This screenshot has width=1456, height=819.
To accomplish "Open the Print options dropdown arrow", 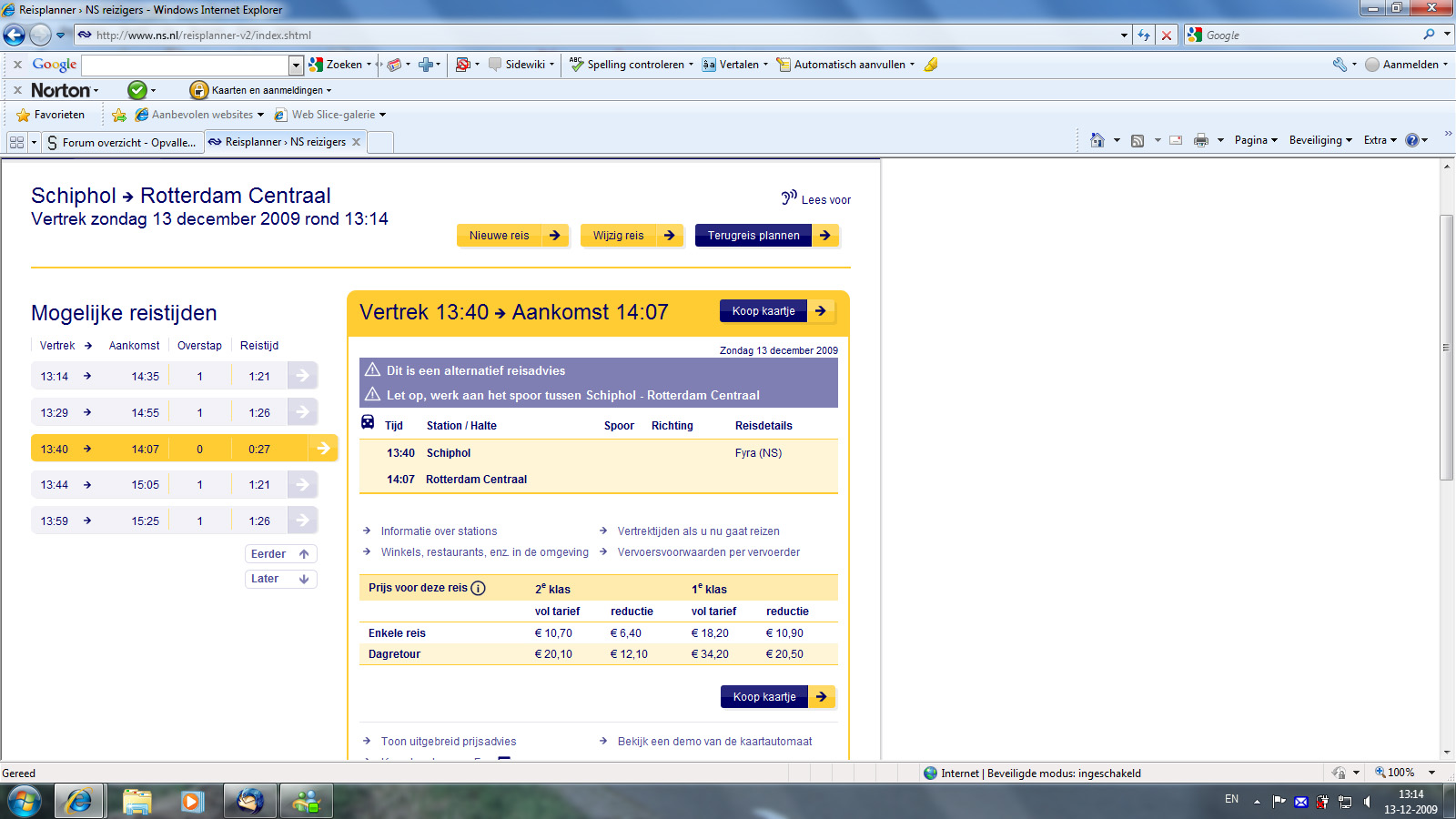I will [x=1220, y=140].
